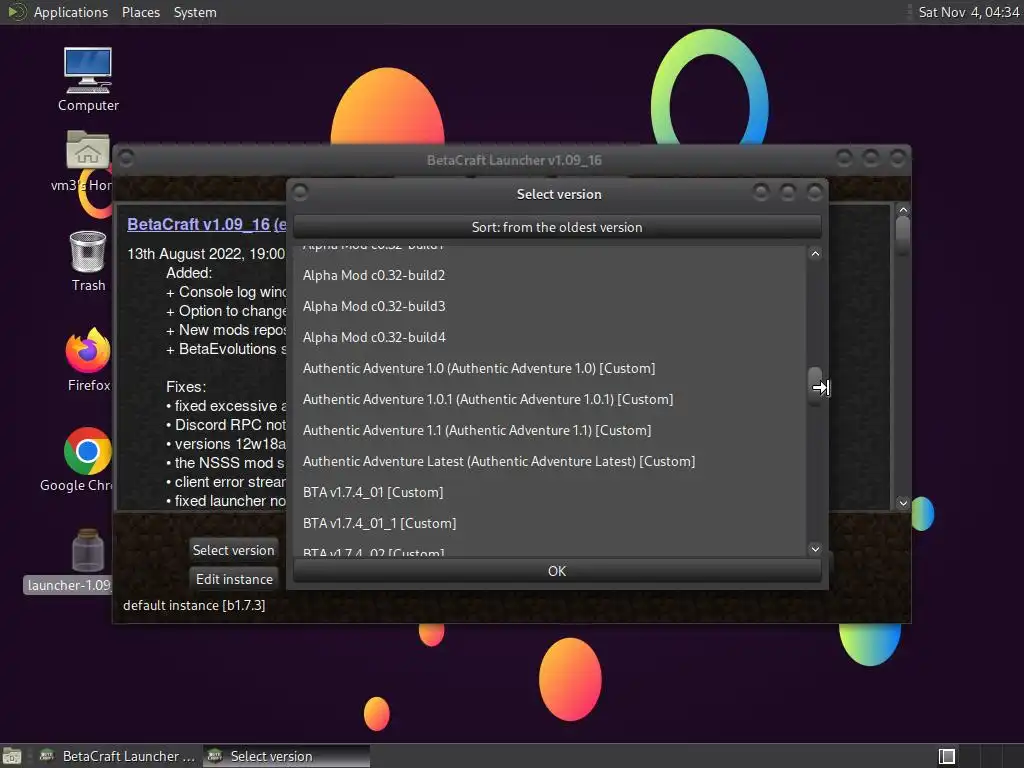Click the clock showing Sat Nov 4
This screenshot has width=1024, height=768.
click(968, 12)
